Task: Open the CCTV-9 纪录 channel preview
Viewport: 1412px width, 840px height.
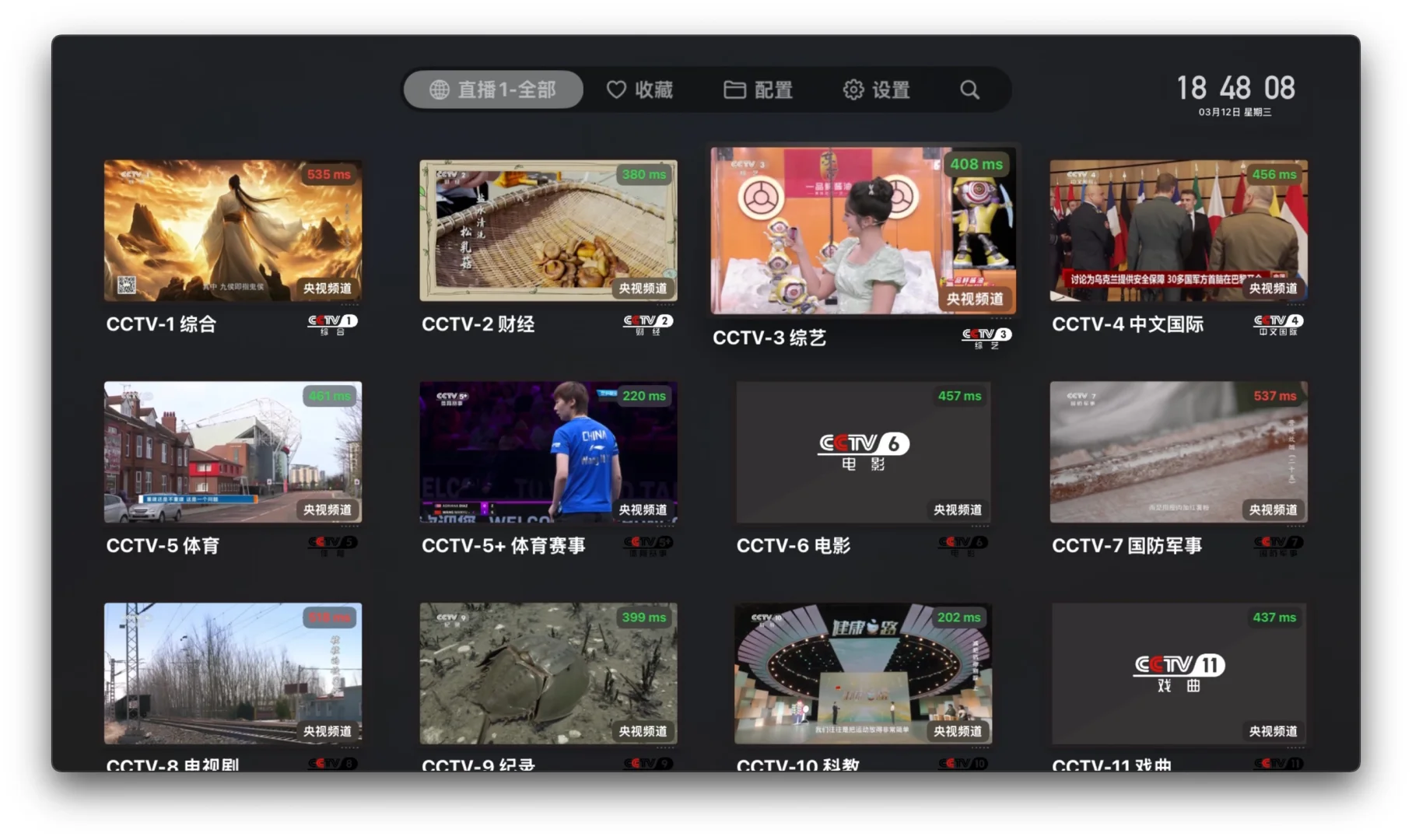Action: click(x=547, y=673)
